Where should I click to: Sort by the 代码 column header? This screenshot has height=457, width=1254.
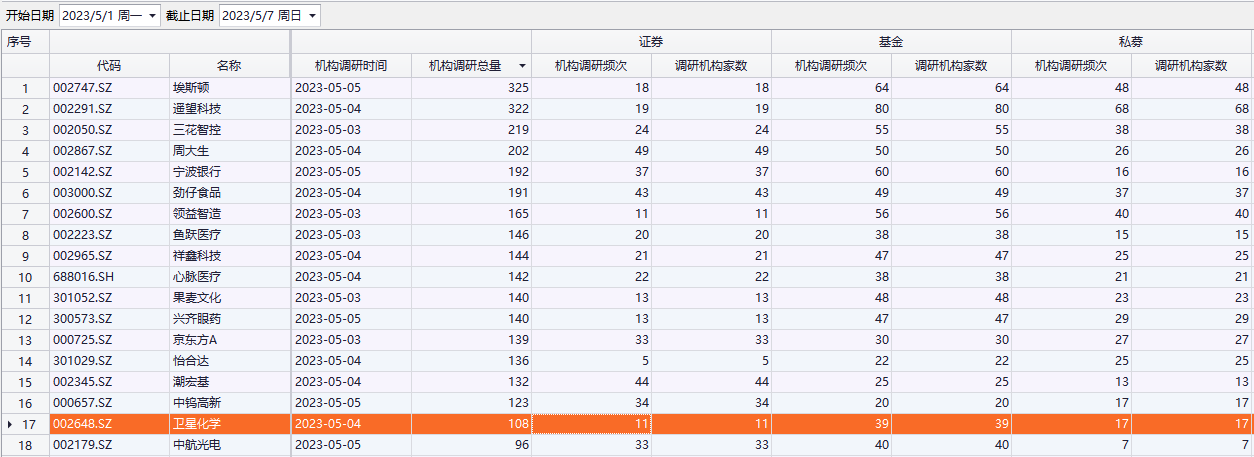[109, 66]
